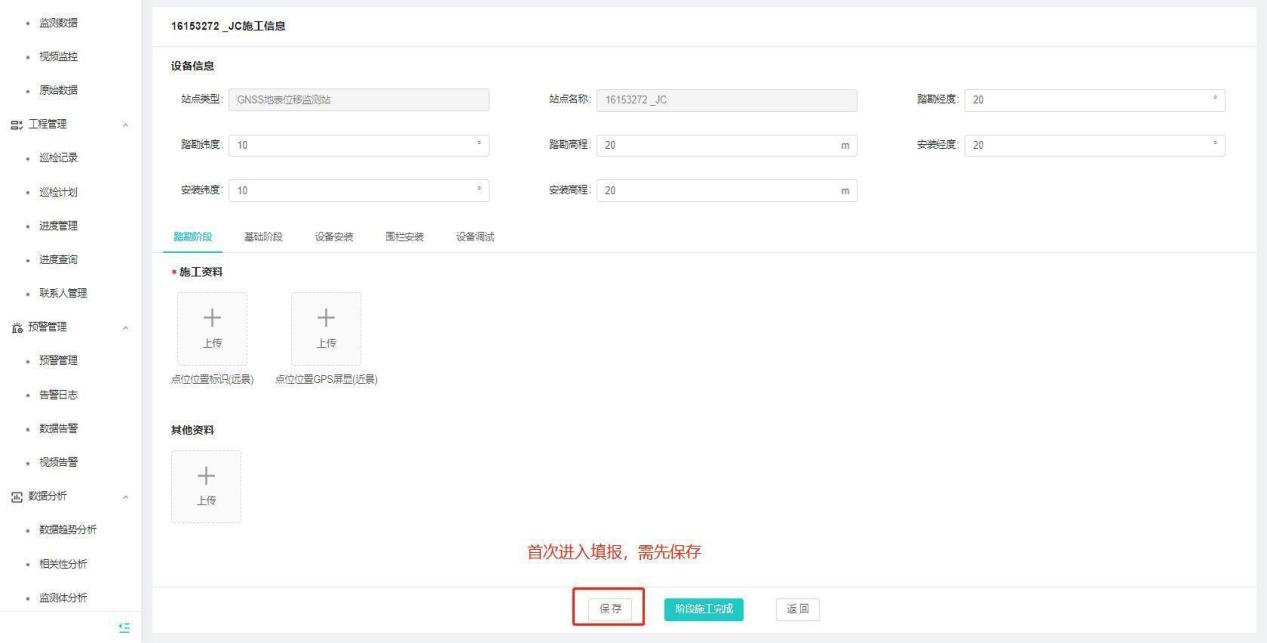Click the upload plus for 点位位置GPS屏显(近景)
The image size is (1267, 643).
coord(325,317)
